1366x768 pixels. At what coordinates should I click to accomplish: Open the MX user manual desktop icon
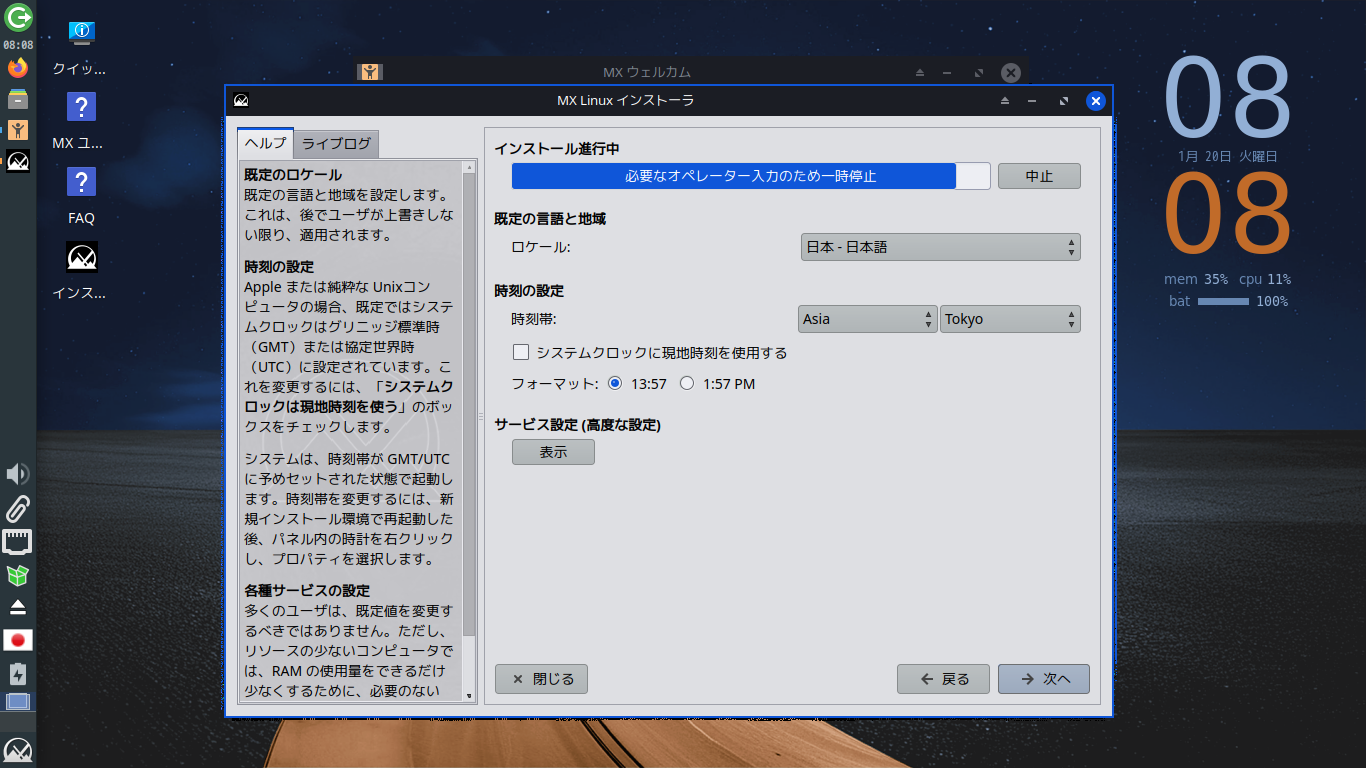[x=82, y=107]
